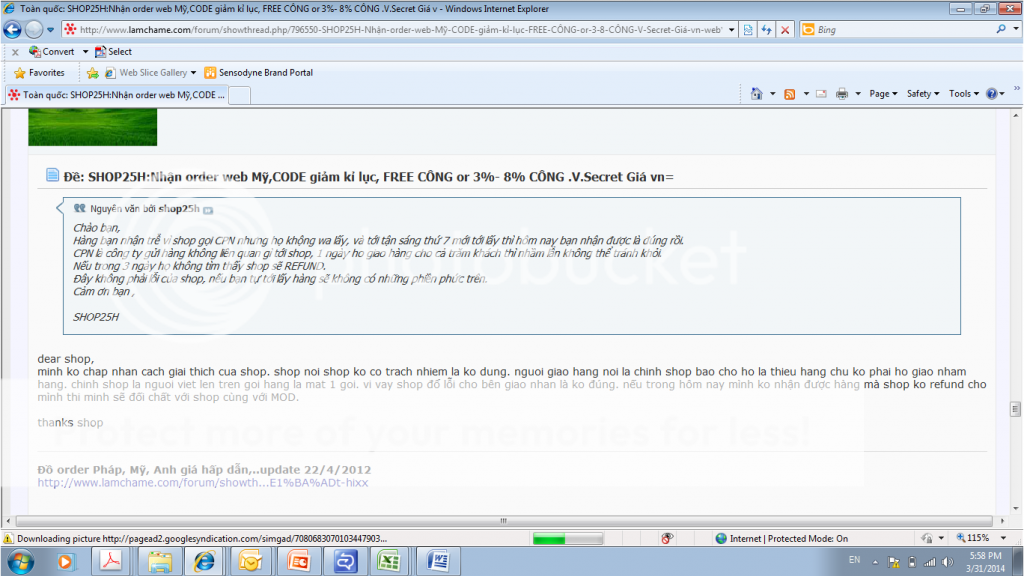The width and height of the screenshot is (1024, 576).
Task: Open the lamchame.com signature link
Action: (x=203, y=482)
